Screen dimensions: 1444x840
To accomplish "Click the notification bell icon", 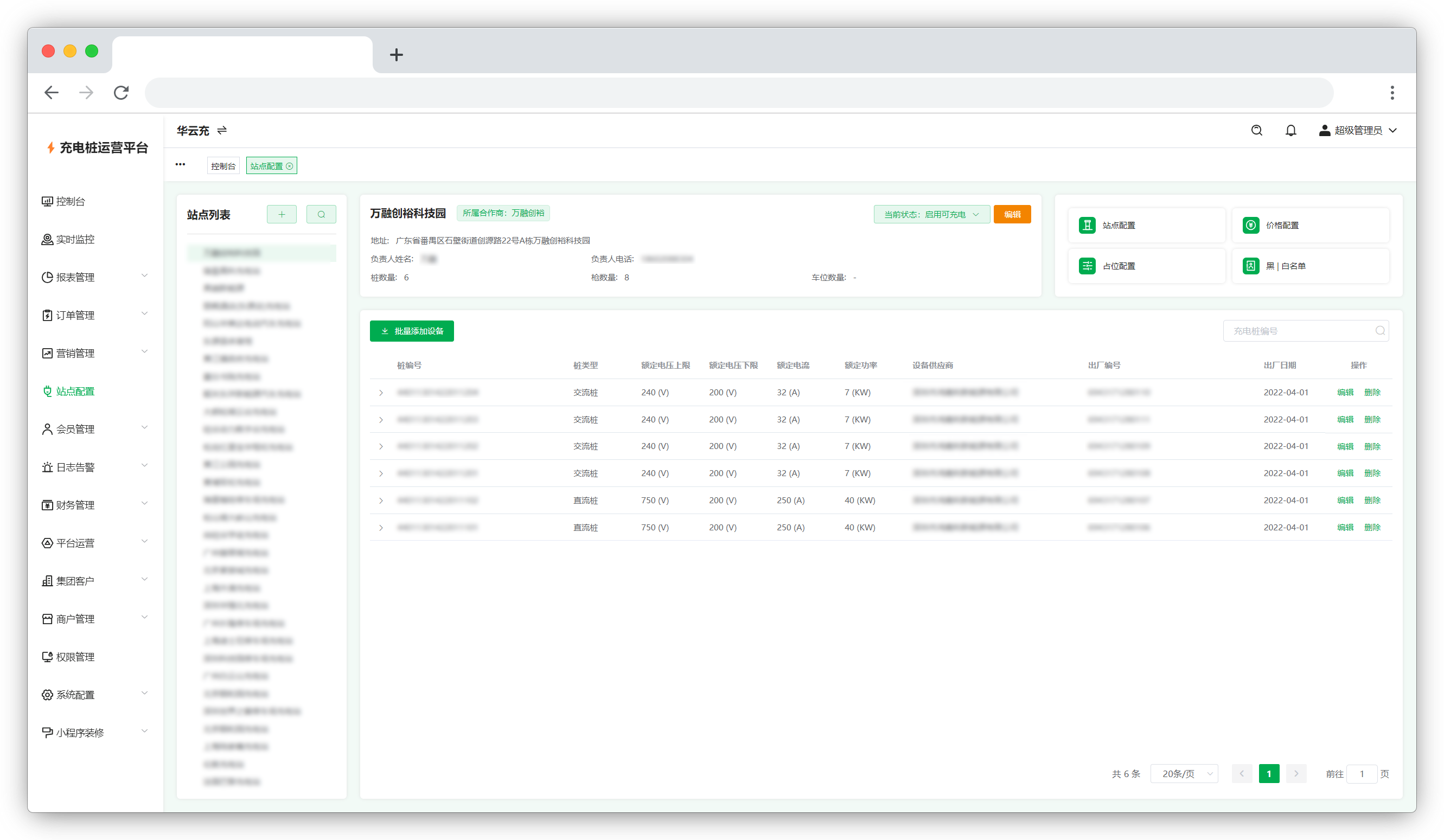I will 1290,131.
